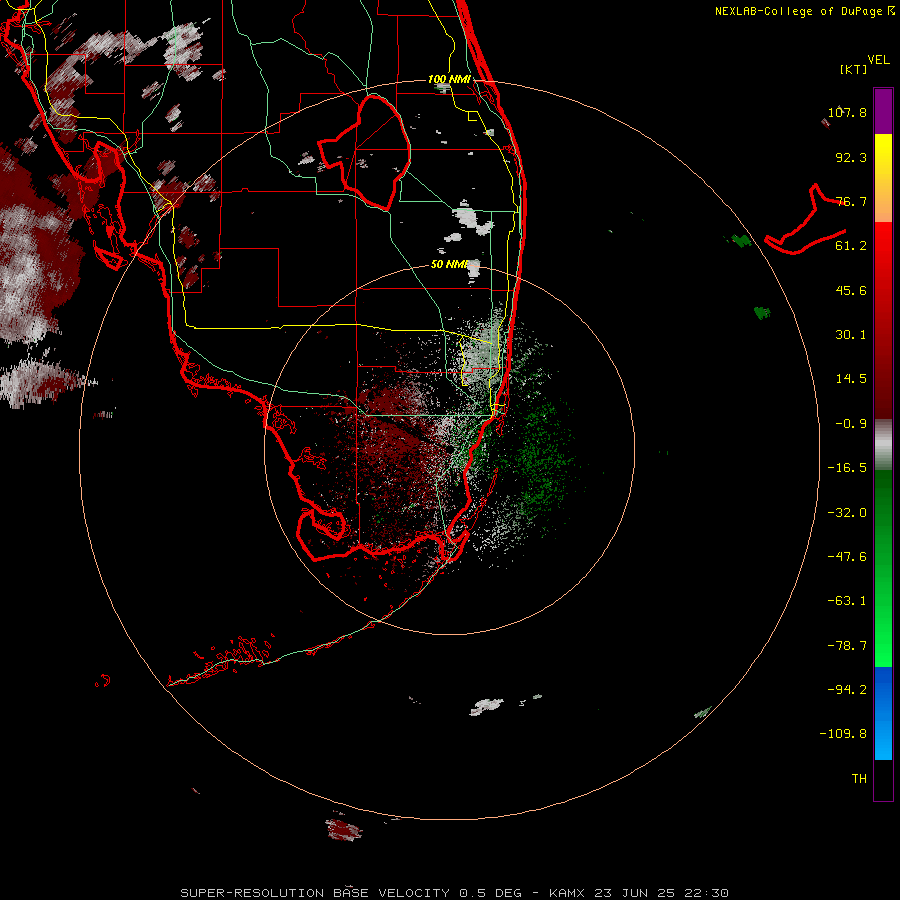
Task: Click the 76.7 scale value
Action: [x=851, y=201]
